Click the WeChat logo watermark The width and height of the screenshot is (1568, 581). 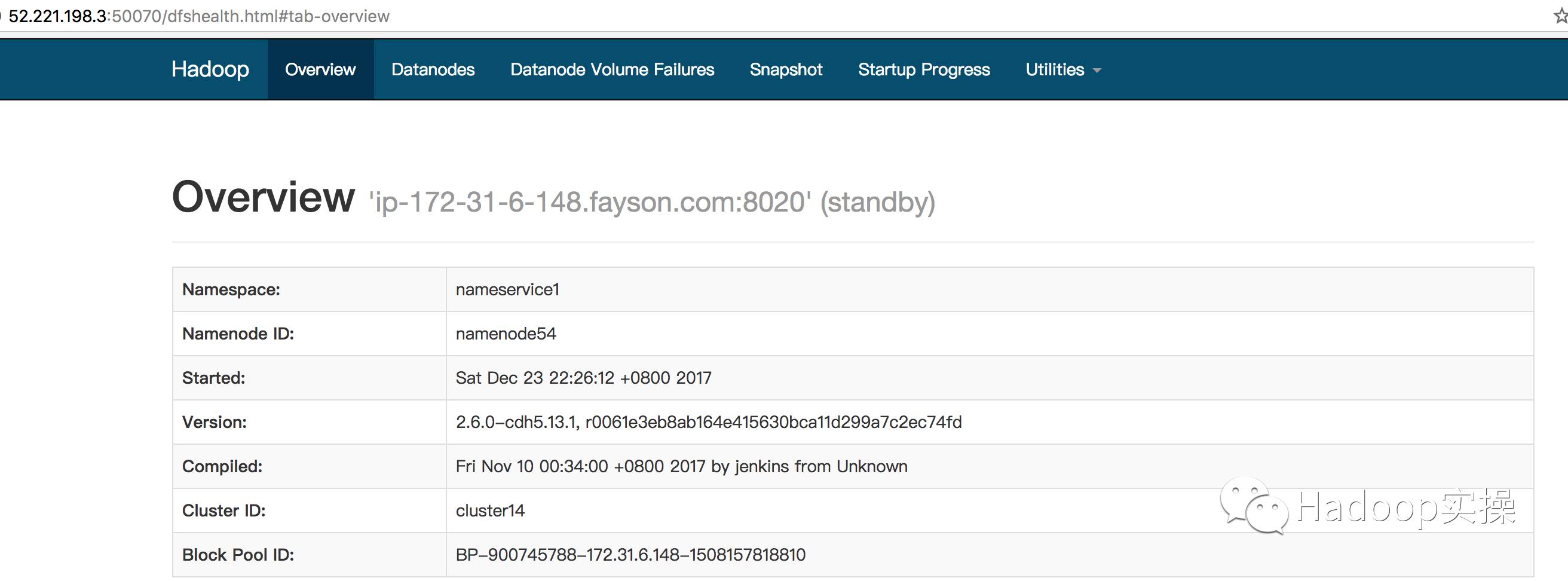tap(1254, 507)
